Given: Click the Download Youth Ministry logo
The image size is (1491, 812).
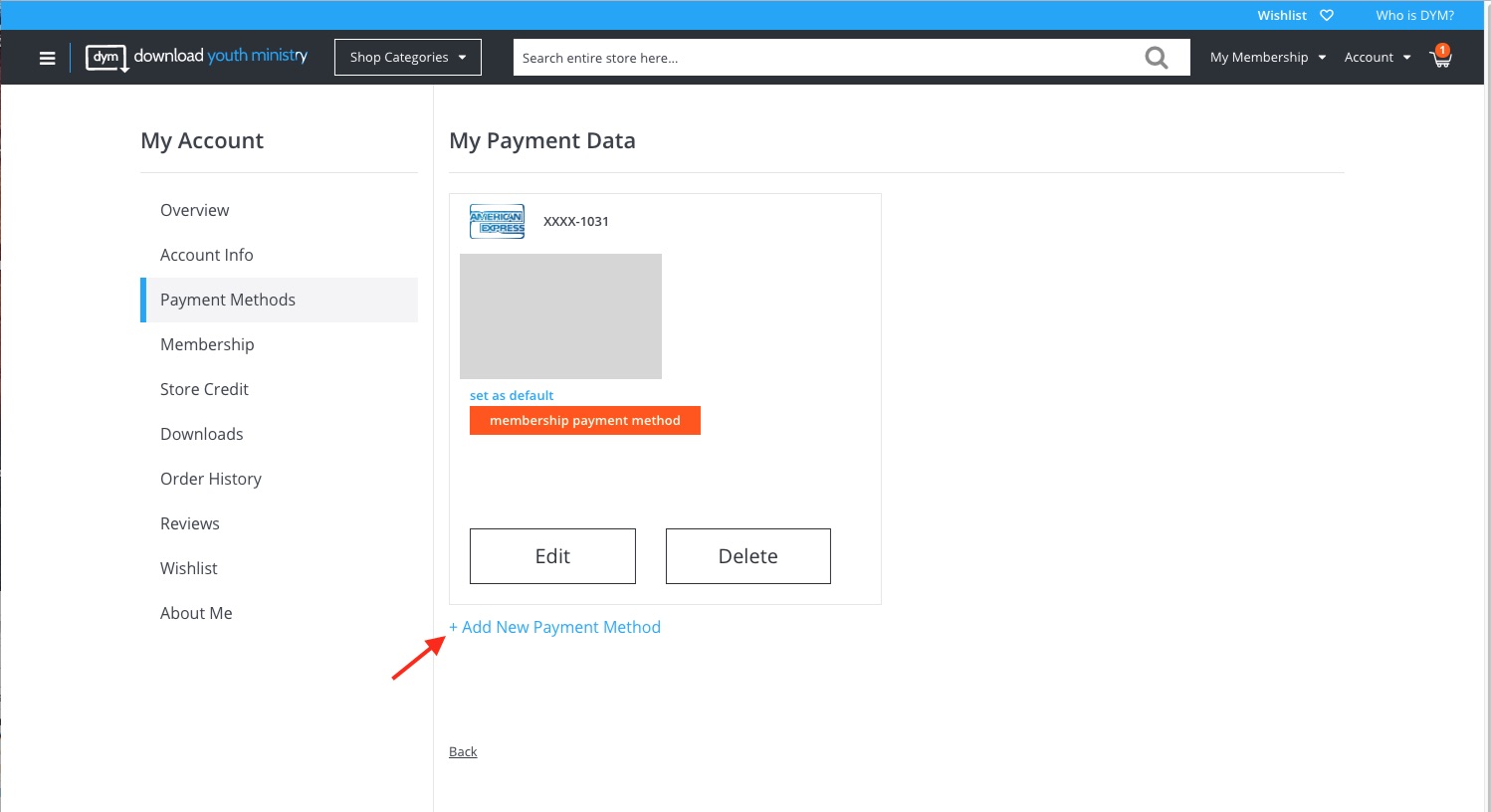Looking at the screenshot, I should click(197, 58).
